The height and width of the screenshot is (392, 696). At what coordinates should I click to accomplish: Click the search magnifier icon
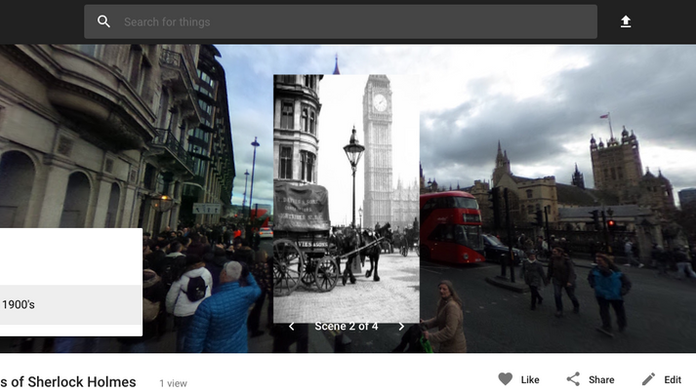103,21
